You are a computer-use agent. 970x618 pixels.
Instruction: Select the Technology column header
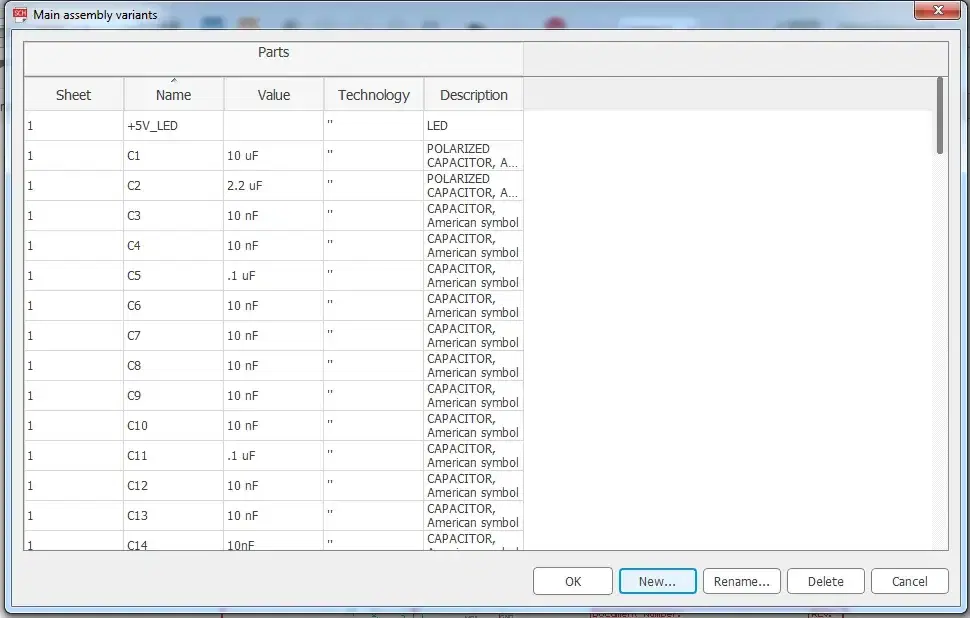coord(373,95)
